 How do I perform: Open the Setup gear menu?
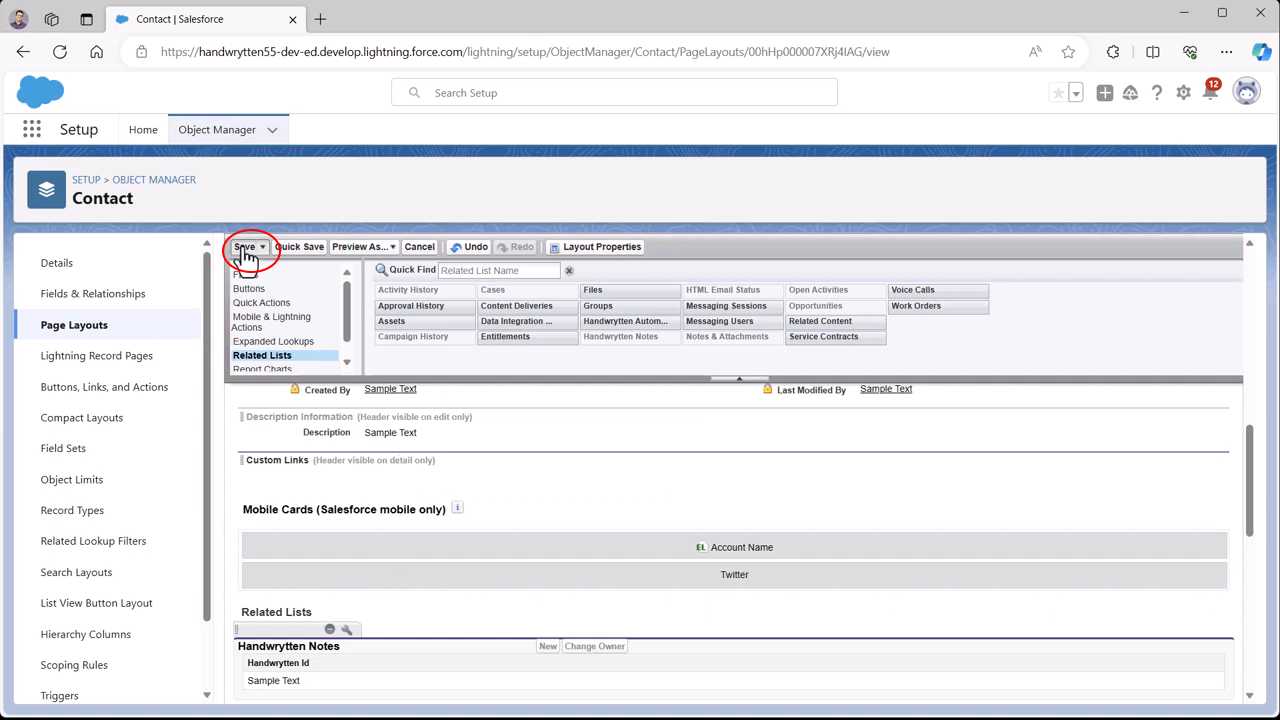1183,93
